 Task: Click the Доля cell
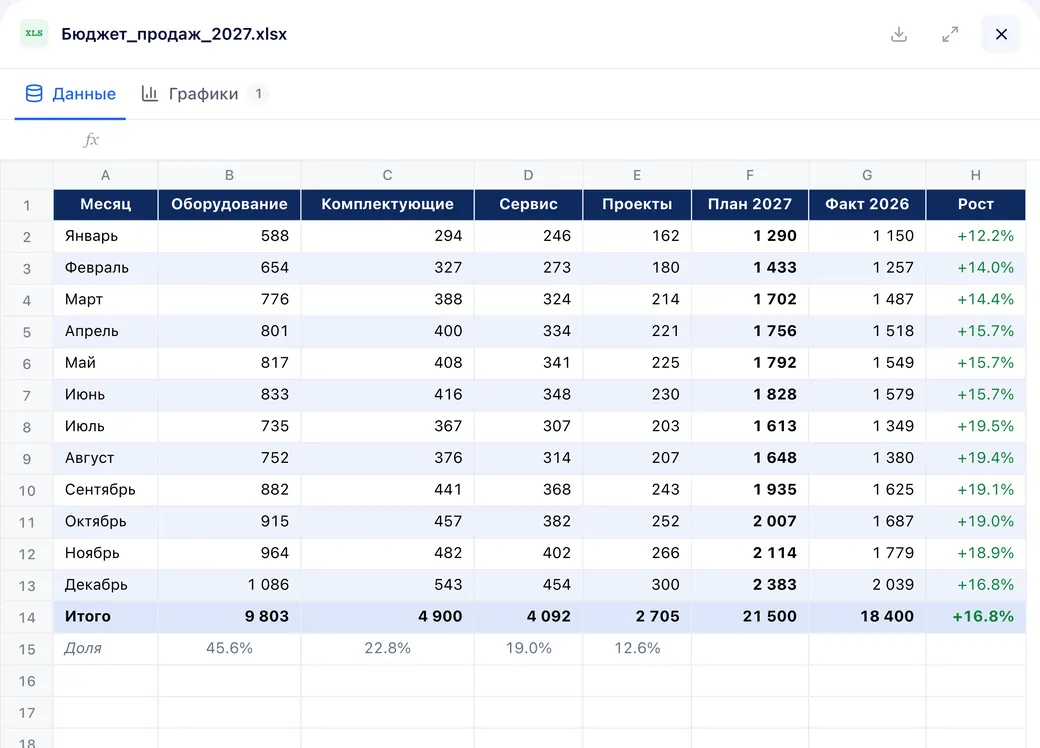(x=105, y=649)
